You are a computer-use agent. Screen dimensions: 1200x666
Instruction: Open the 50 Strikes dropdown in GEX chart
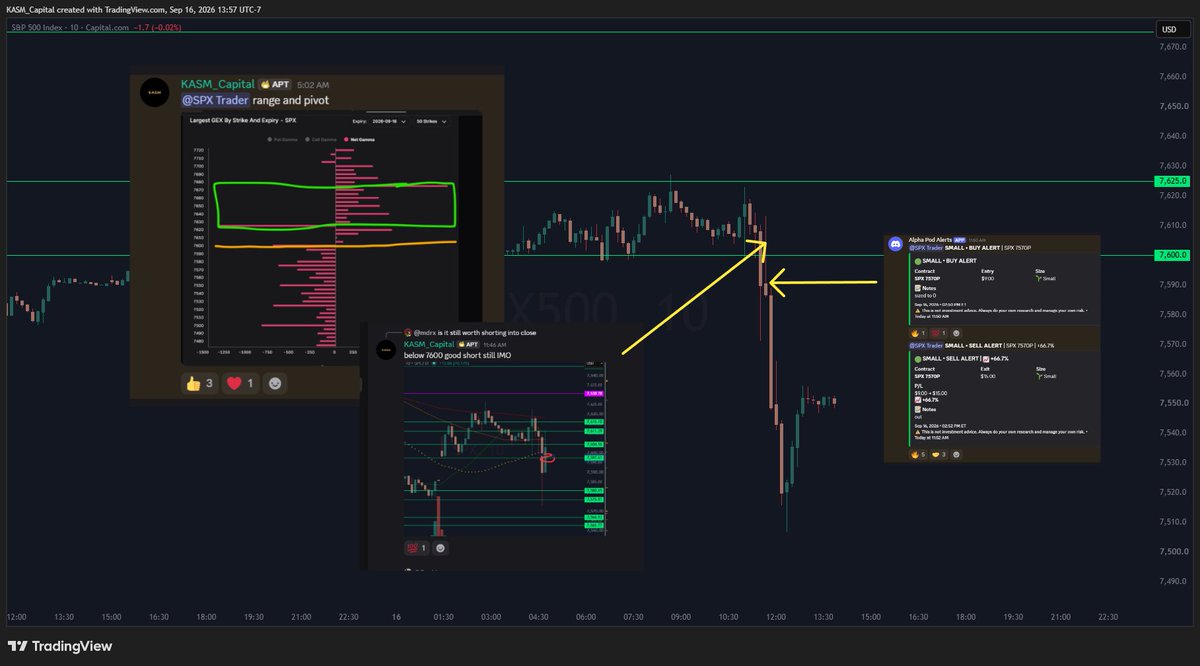click(432, 121)
